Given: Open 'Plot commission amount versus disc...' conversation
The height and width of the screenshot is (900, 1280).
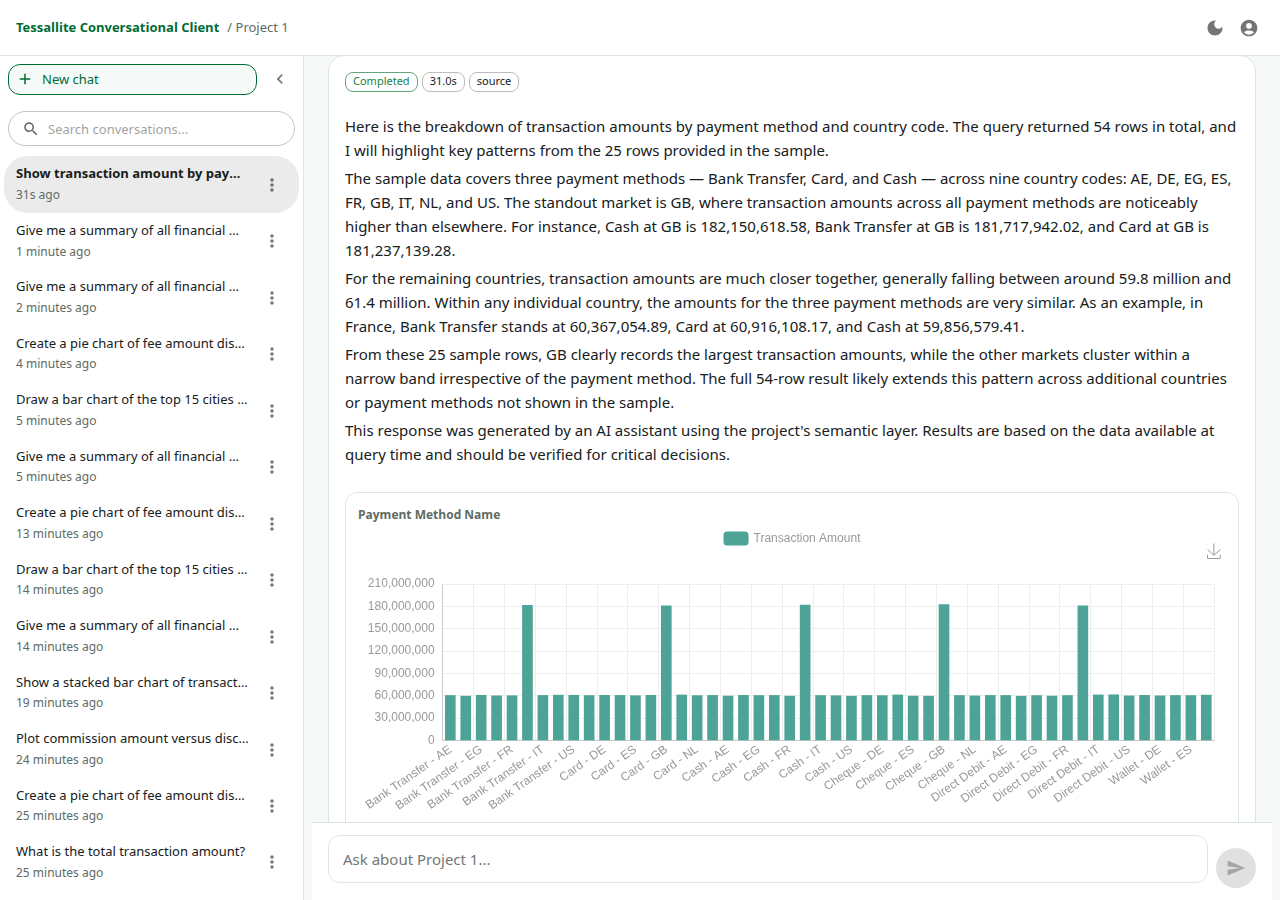Looking at the screenshot, I should pos(151,749).
